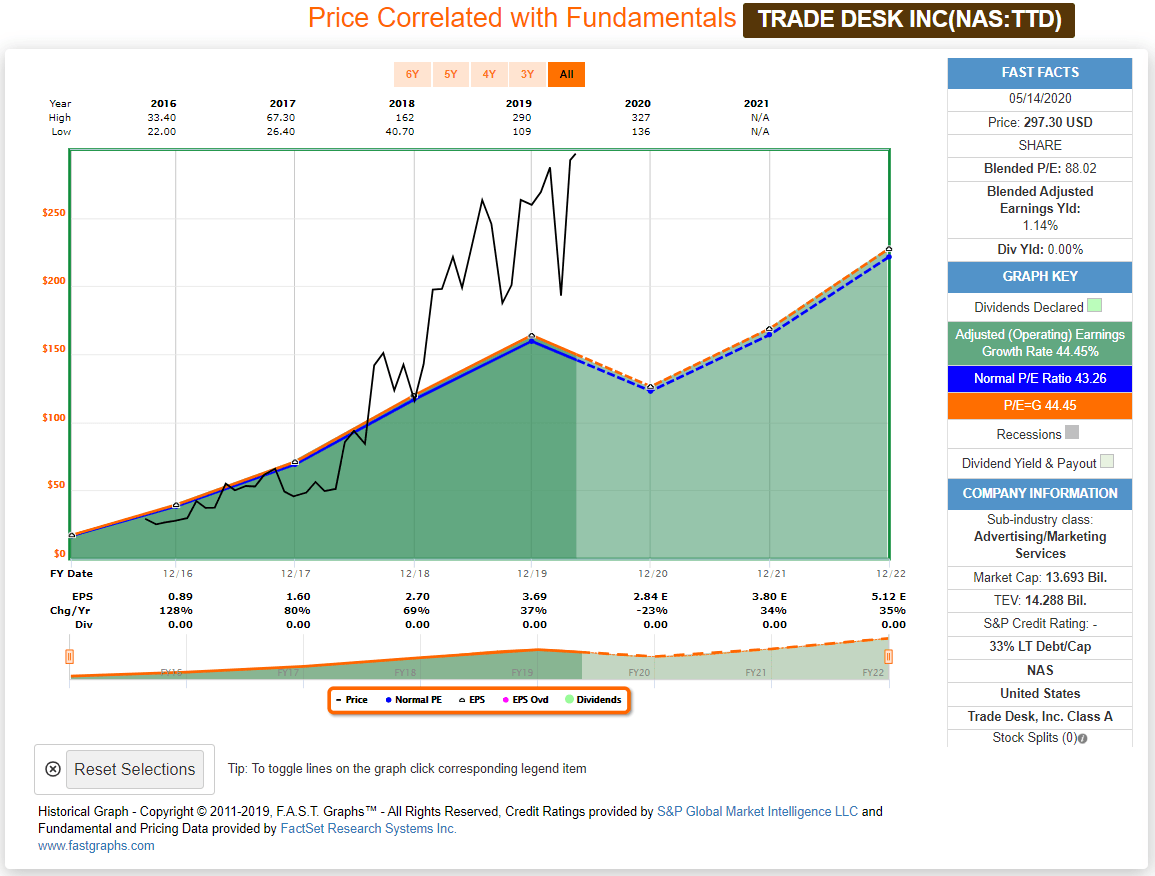Click the Dividends Declared green swatch
Image resolution: width=1155 pixels, height=876 pixels.
[1096, 306]
